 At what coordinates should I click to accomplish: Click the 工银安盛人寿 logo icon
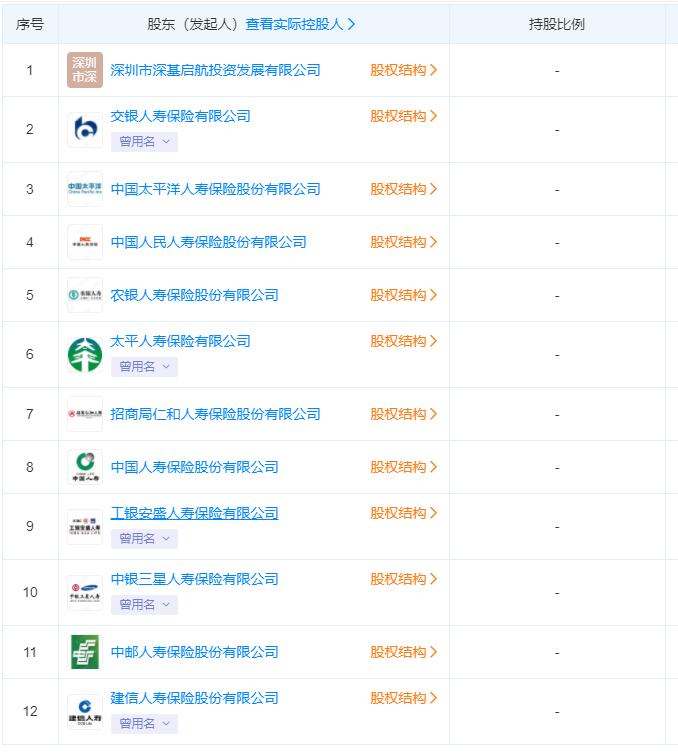[x=85, y=527]
